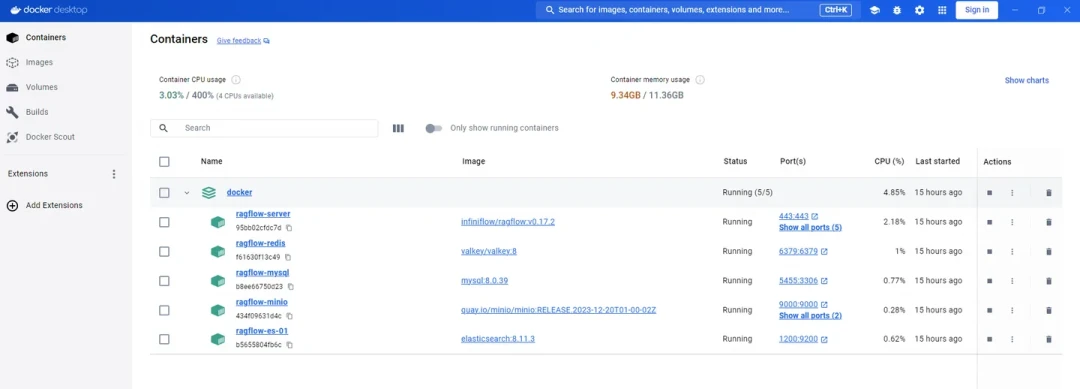Open Settings gear icon in header

919,10
